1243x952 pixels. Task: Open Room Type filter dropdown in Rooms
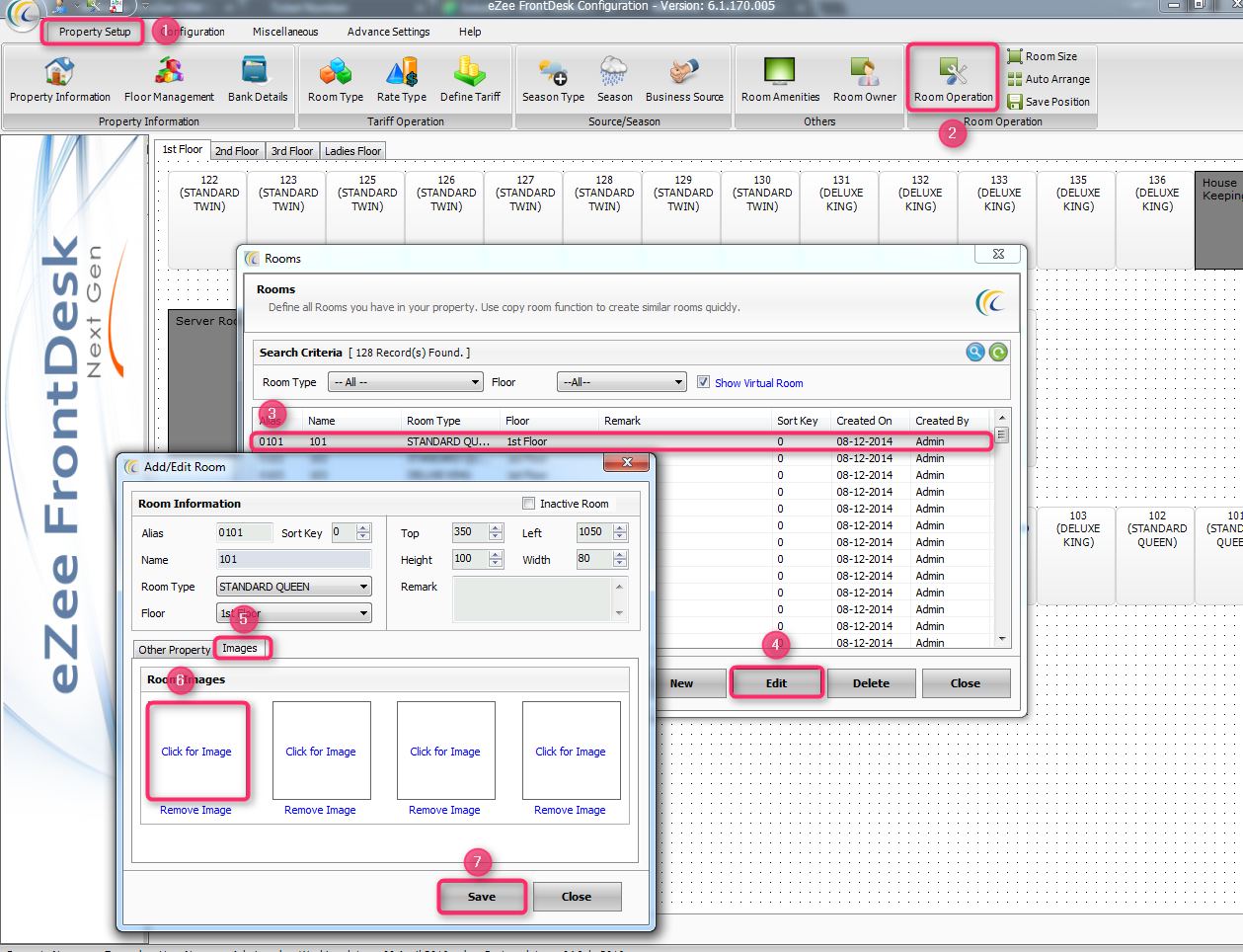pos(406,382)
